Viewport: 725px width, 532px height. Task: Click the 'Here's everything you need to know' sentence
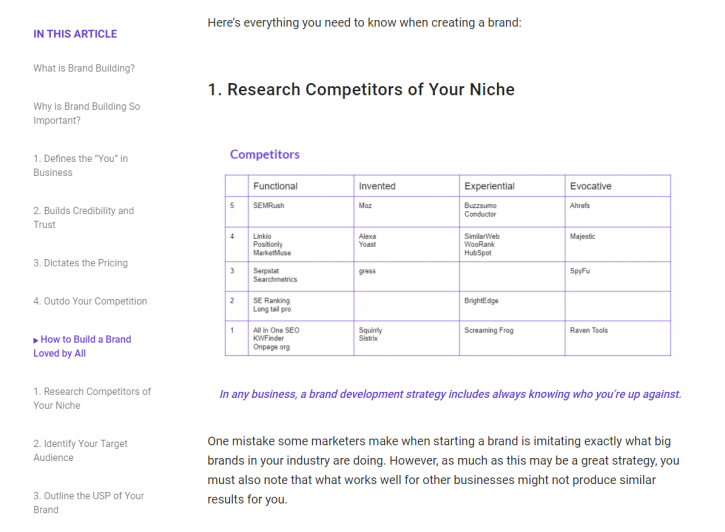coord(364,23)
